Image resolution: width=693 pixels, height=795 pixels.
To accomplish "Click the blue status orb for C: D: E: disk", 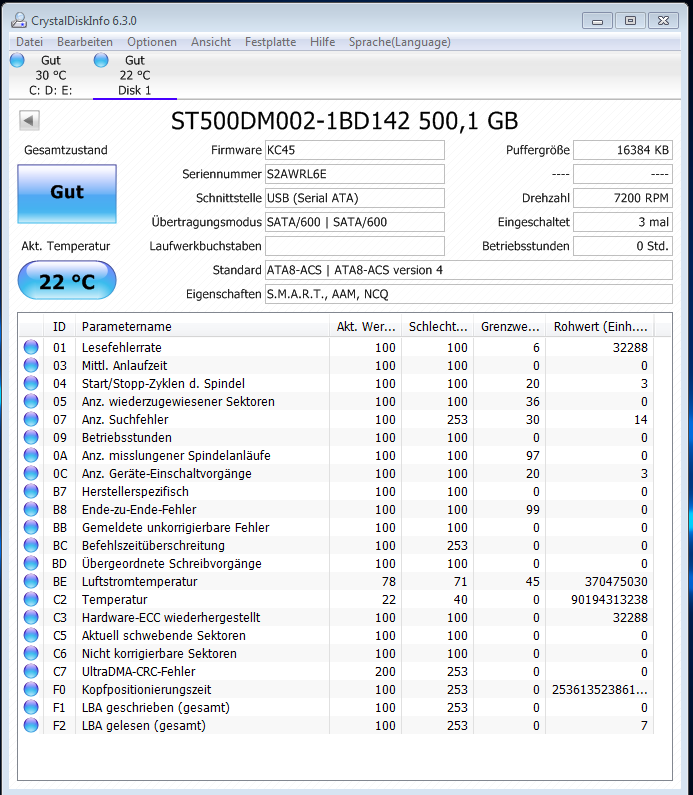I will click(17, 60).
